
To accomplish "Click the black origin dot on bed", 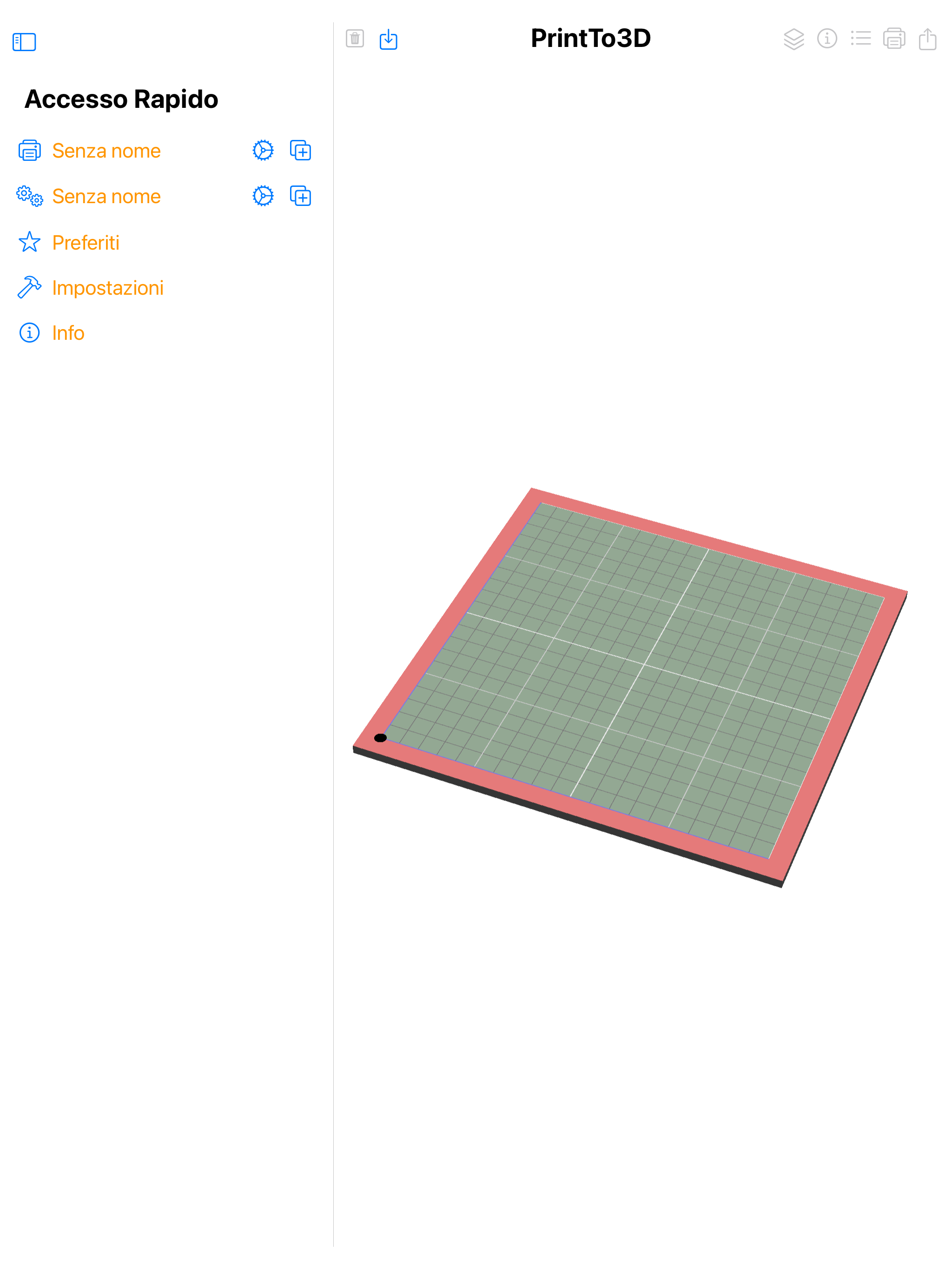I will (380, 738).
